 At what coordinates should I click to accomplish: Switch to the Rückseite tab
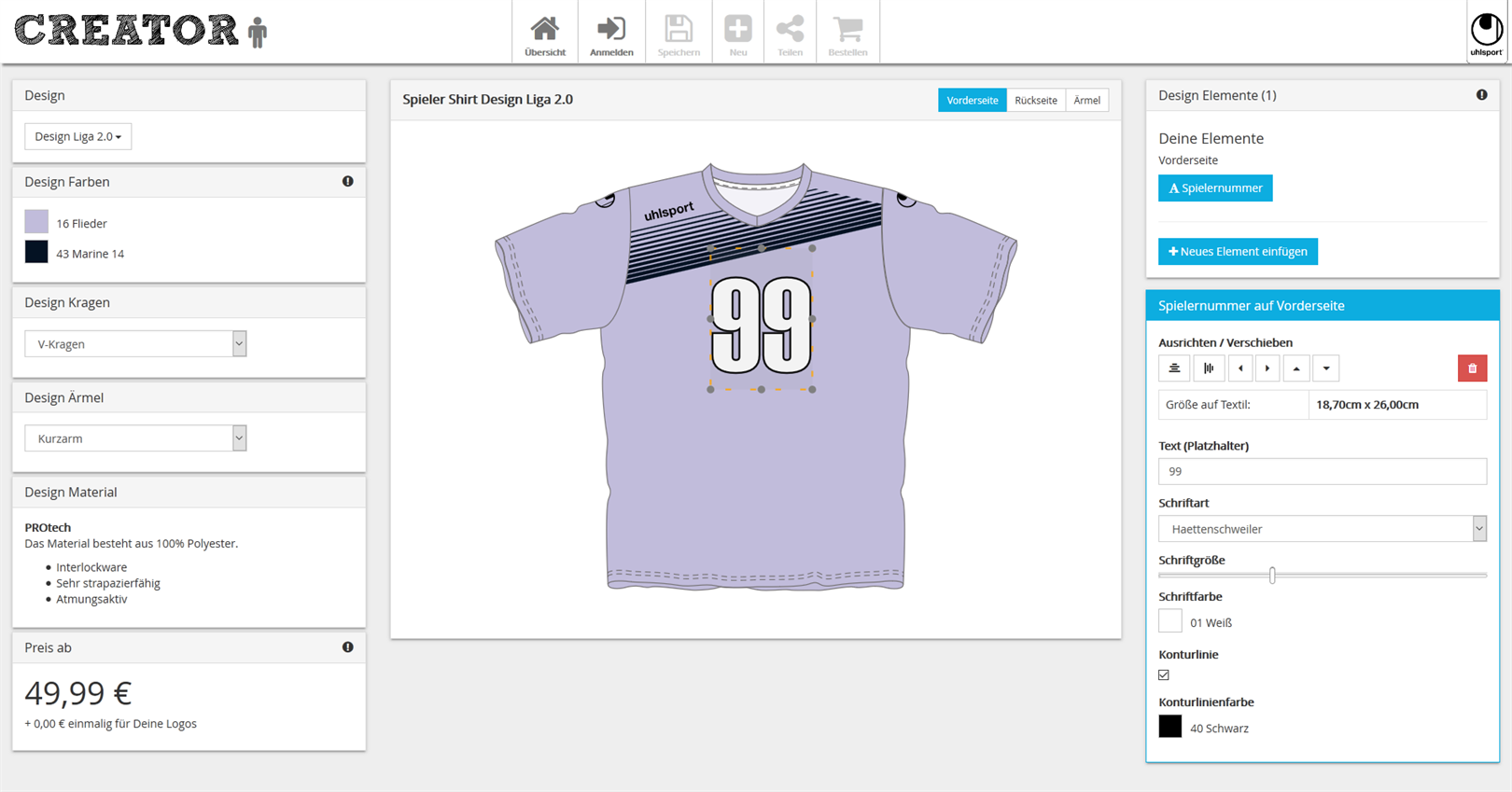(1035, 101)
